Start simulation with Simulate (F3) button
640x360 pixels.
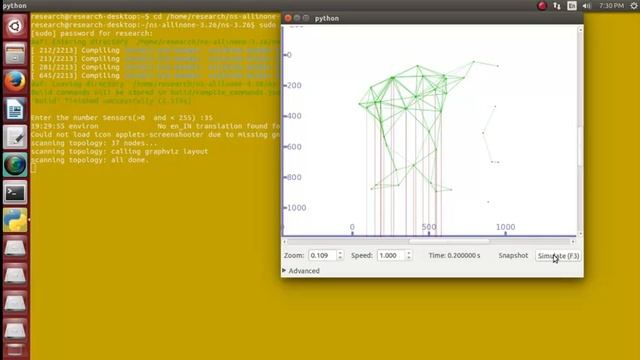tap(558, 256)
